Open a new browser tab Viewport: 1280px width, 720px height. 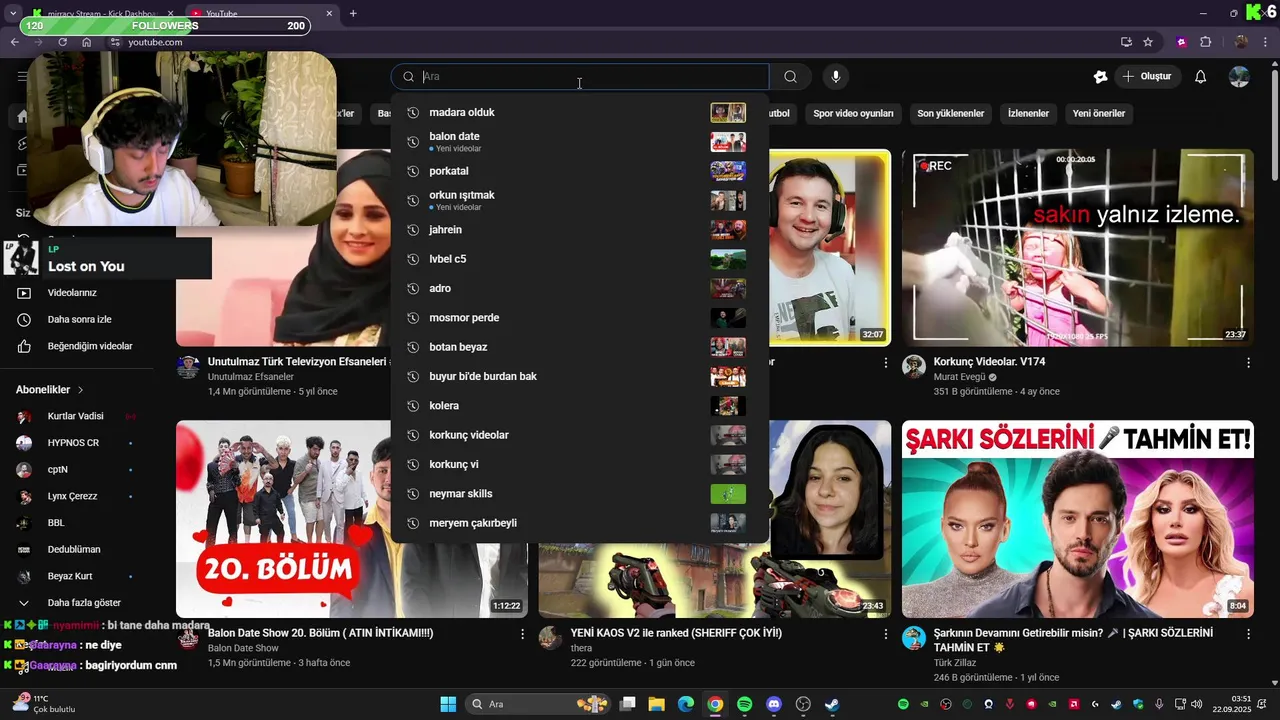click(x=353, y=14)
